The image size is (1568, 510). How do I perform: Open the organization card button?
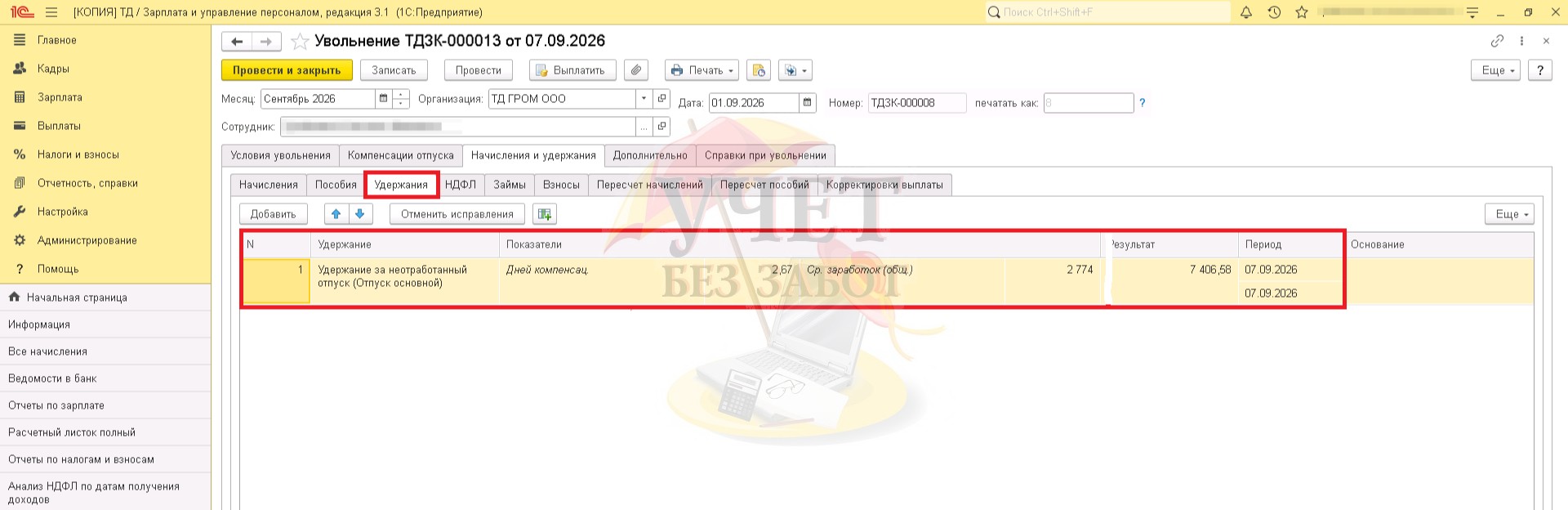pos(662,99)
